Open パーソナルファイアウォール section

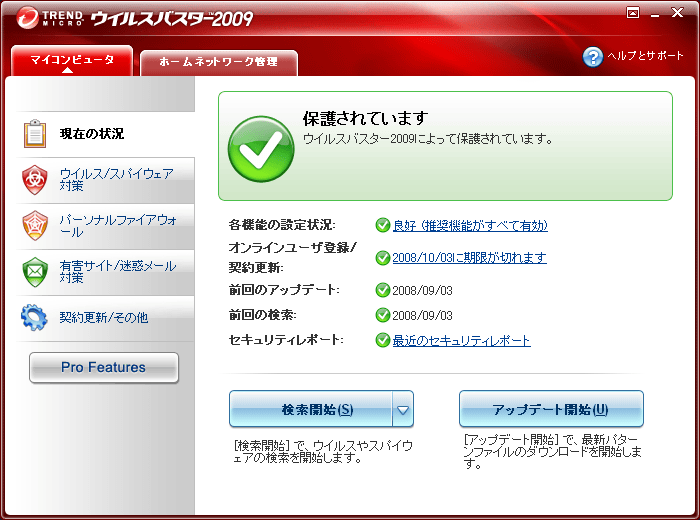tap(105, 226)
